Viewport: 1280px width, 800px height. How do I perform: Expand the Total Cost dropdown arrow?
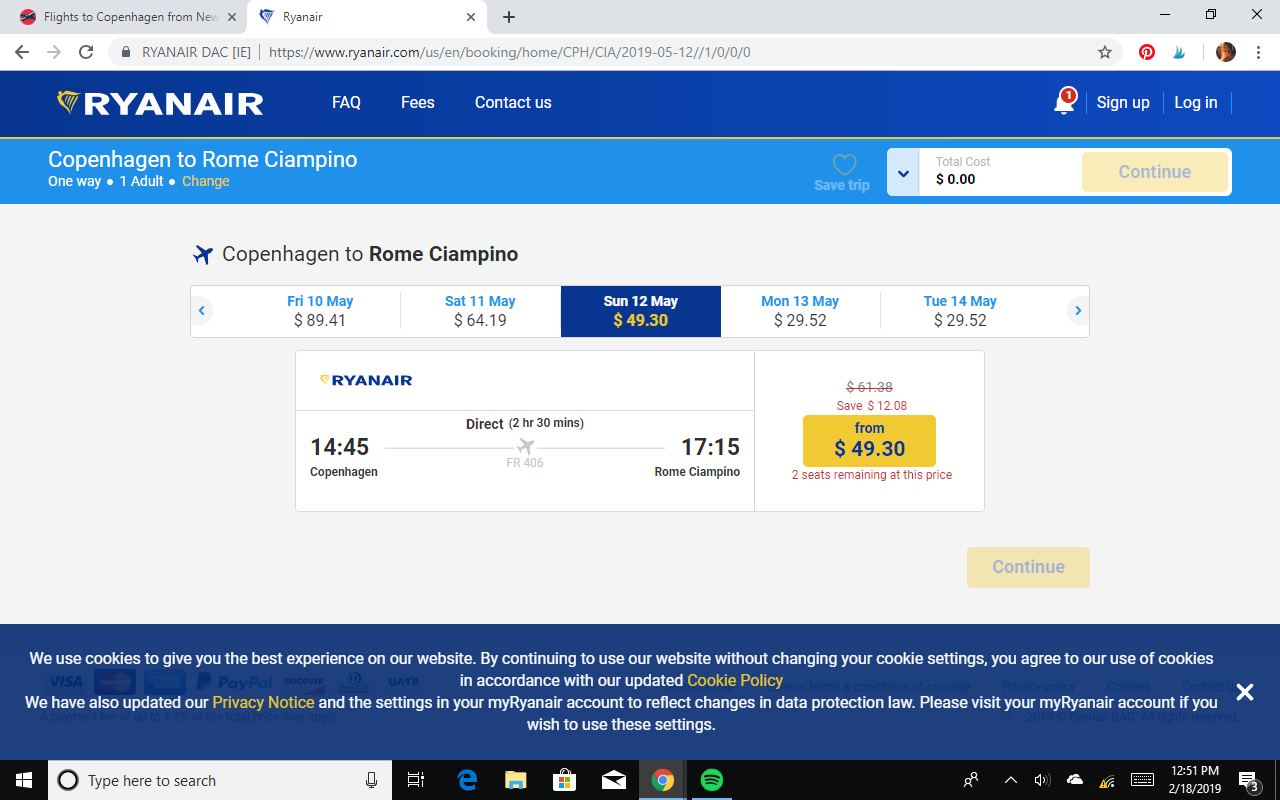(903, 172)
